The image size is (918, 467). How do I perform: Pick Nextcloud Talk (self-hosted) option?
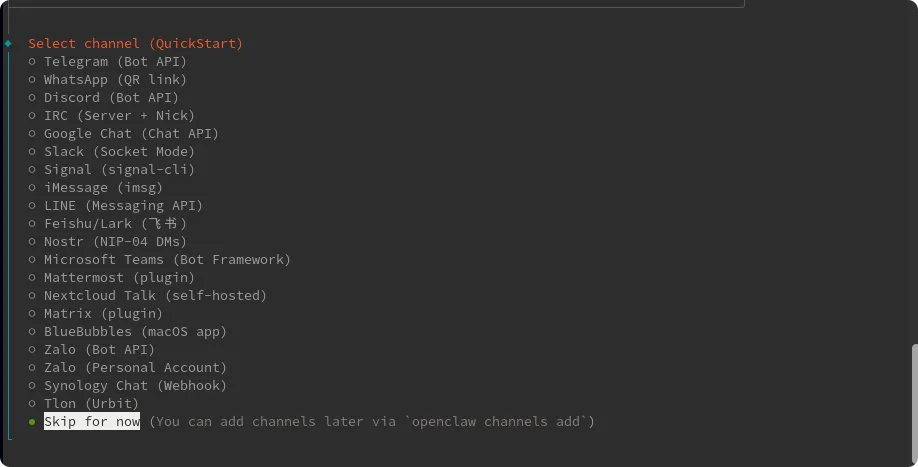click(155, 296)
